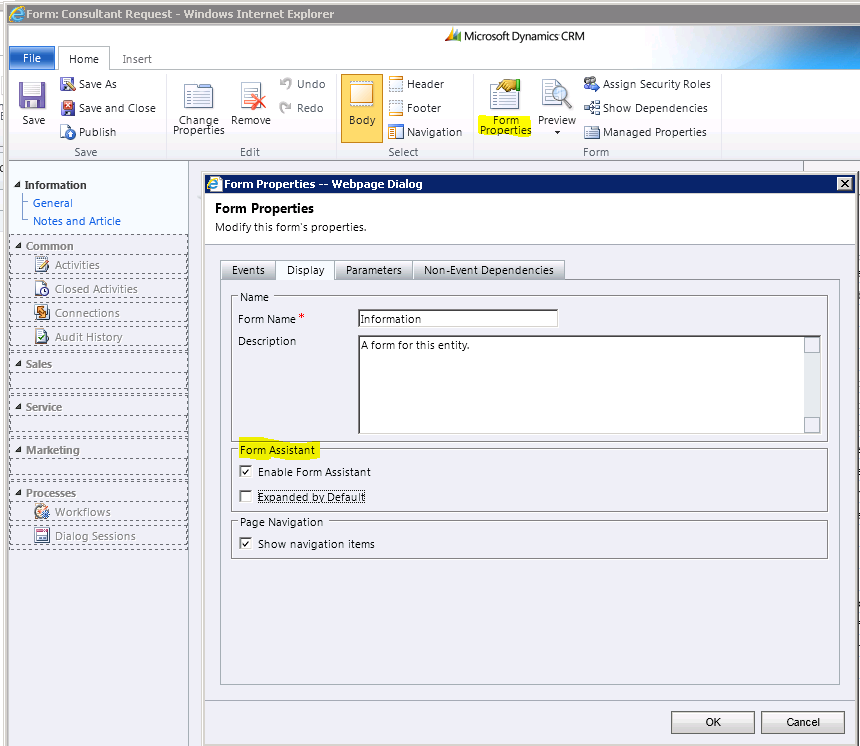Click the Form Name input field

[x=457, y=319]
